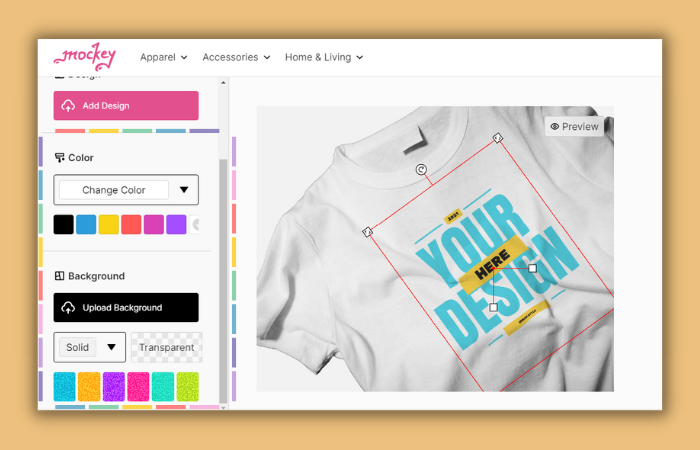Click the rotate handle above the design
This screenshot has width=700, height=450.
421,170
